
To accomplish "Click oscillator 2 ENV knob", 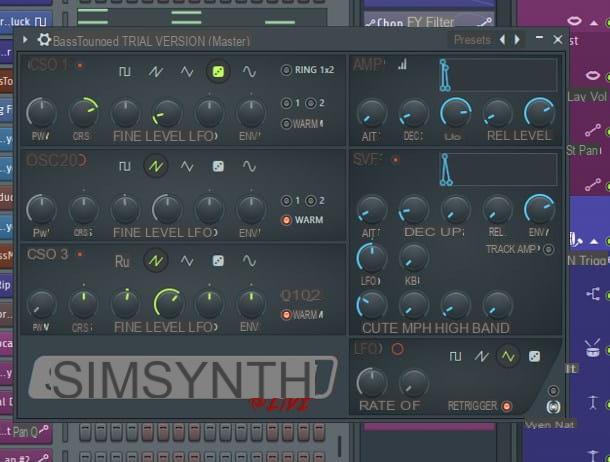I will tap(251, 210).
